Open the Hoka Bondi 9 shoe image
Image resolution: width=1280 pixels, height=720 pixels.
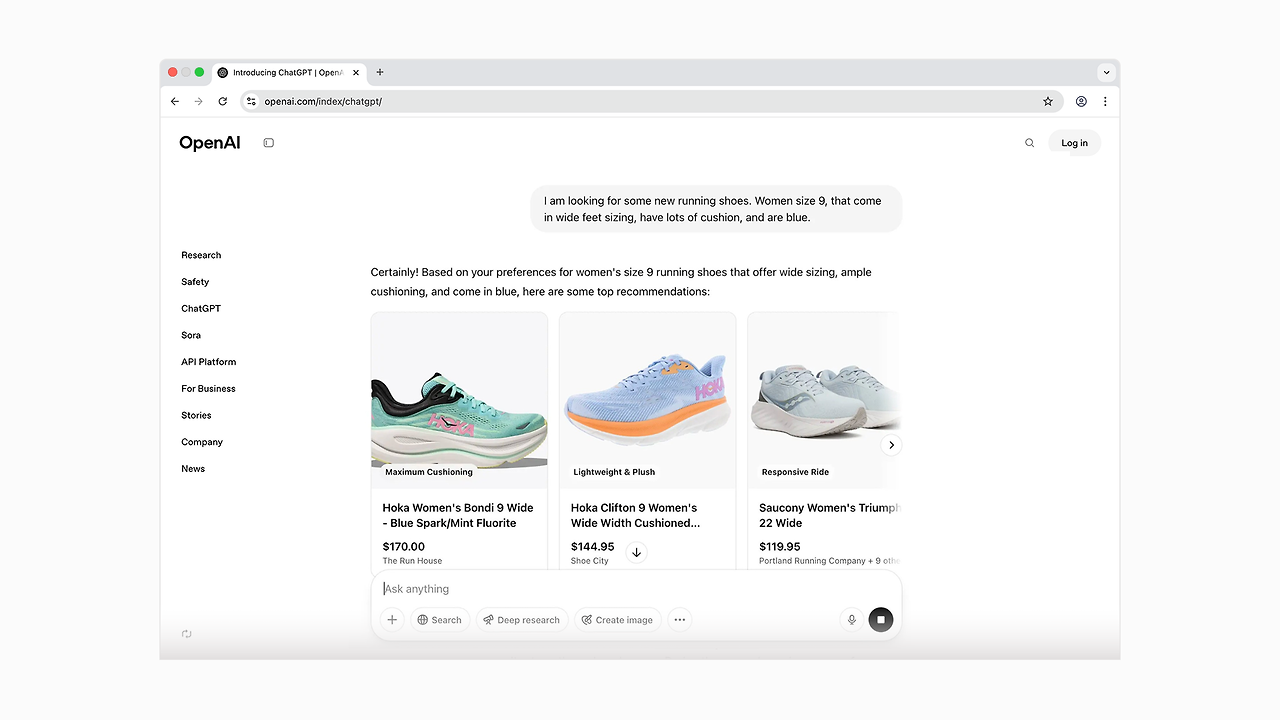pyautogui.click(x=459, y=400)
